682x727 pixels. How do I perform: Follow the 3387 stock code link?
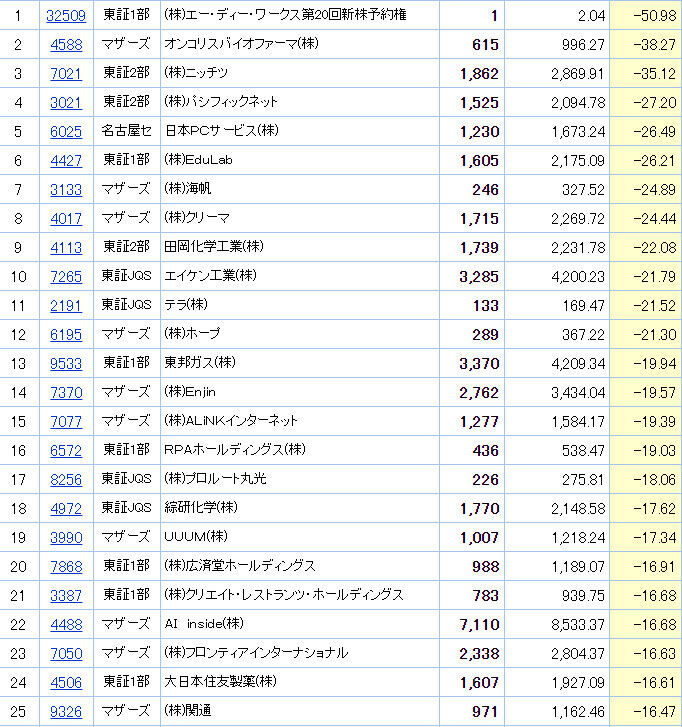[x=66, y=596]
